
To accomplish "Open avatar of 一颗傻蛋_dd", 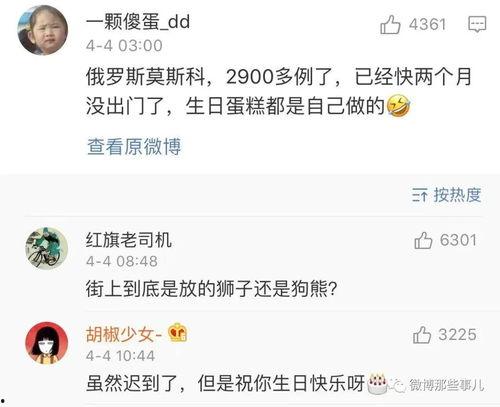I will click(43, 30).
